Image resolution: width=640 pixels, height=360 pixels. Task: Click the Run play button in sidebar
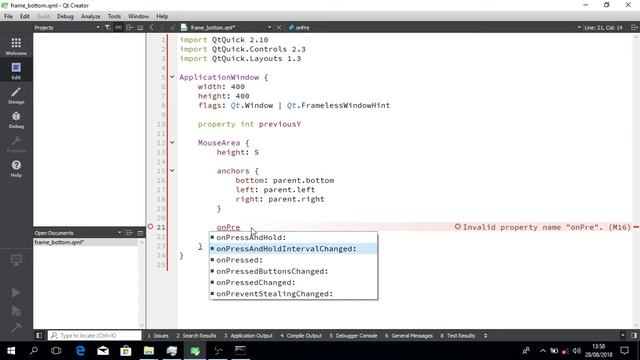16,293
